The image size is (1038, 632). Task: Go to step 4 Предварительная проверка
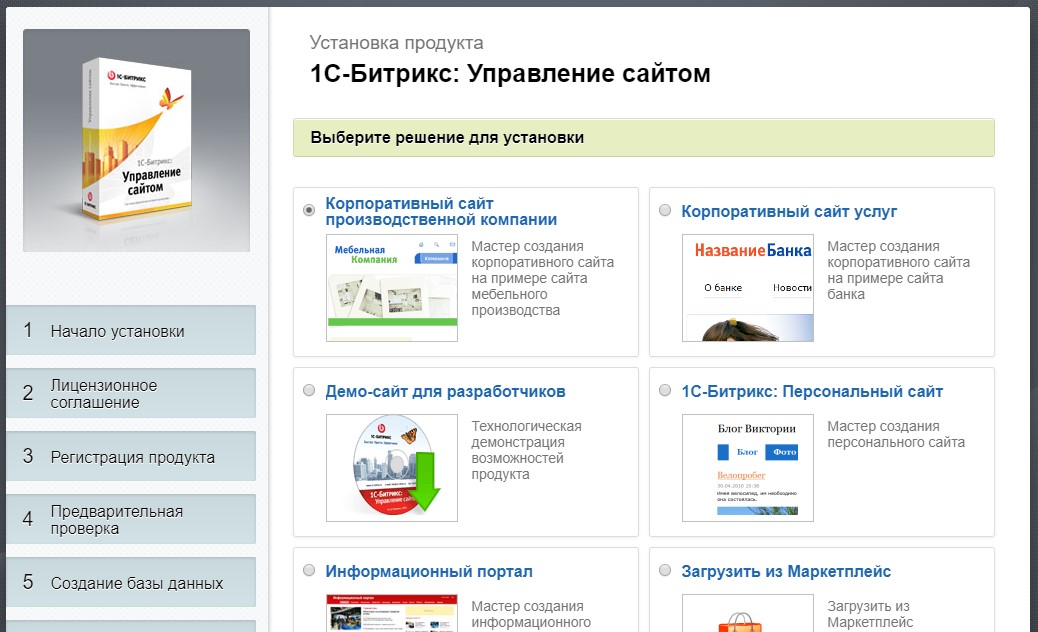[x=131, y=519]
